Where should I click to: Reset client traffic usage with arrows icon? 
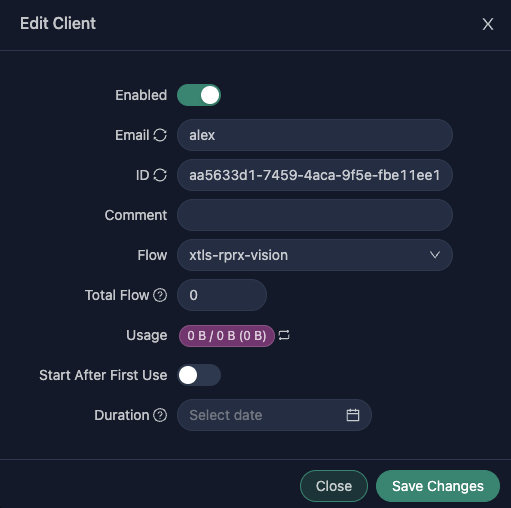point(284,335)
